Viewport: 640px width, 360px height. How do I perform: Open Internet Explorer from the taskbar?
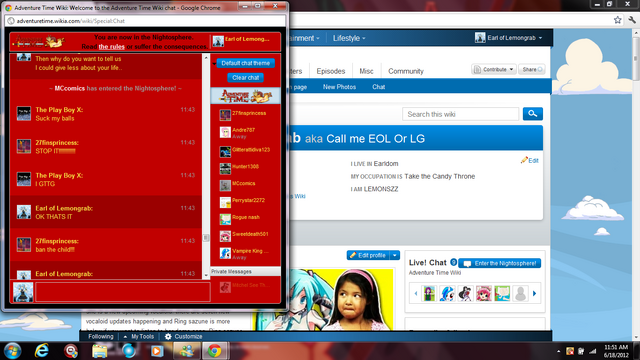click(x=41, y=351)
